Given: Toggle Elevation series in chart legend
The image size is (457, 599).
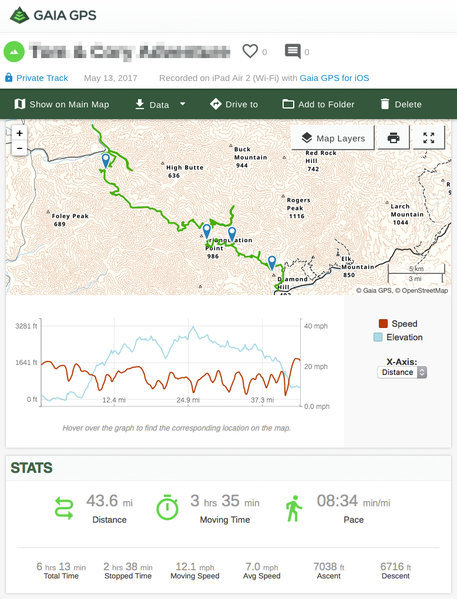Looking at the screenshot, I should (398, 337).
